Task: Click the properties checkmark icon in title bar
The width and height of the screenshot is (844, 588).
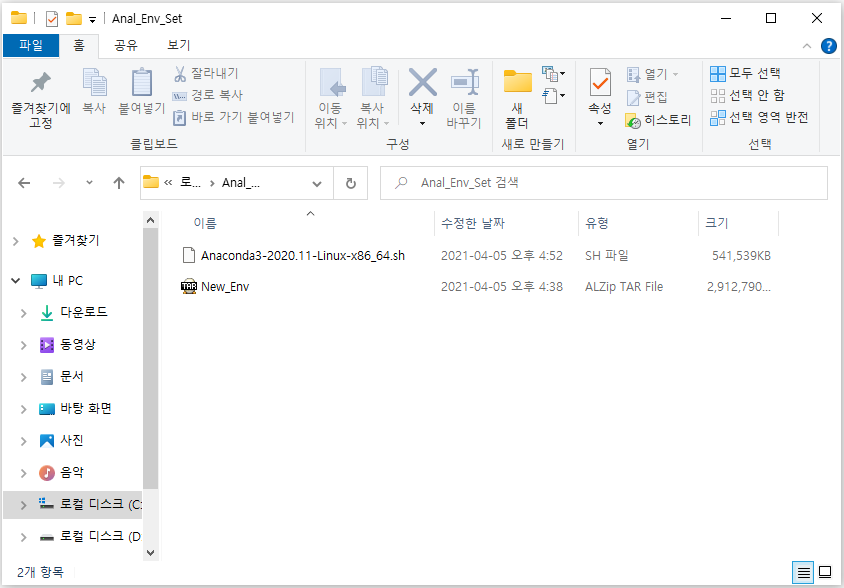Action: [52, 19]
